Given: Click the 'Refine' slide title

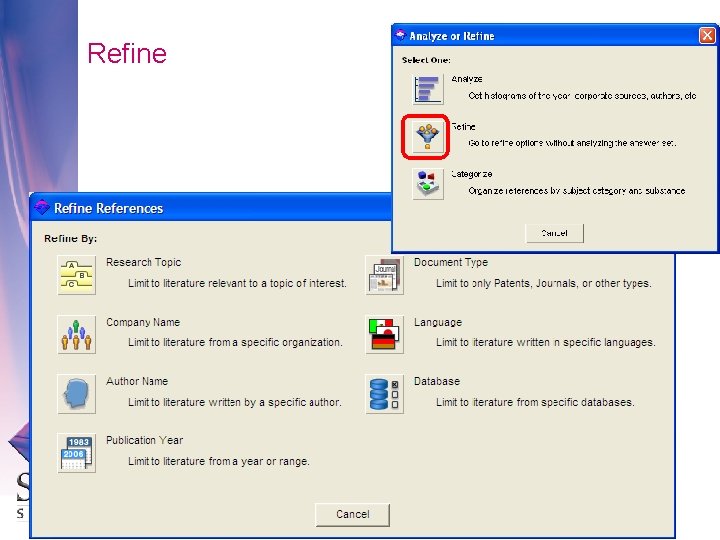Looking at the screenshot, I should [x=127, y=53].
